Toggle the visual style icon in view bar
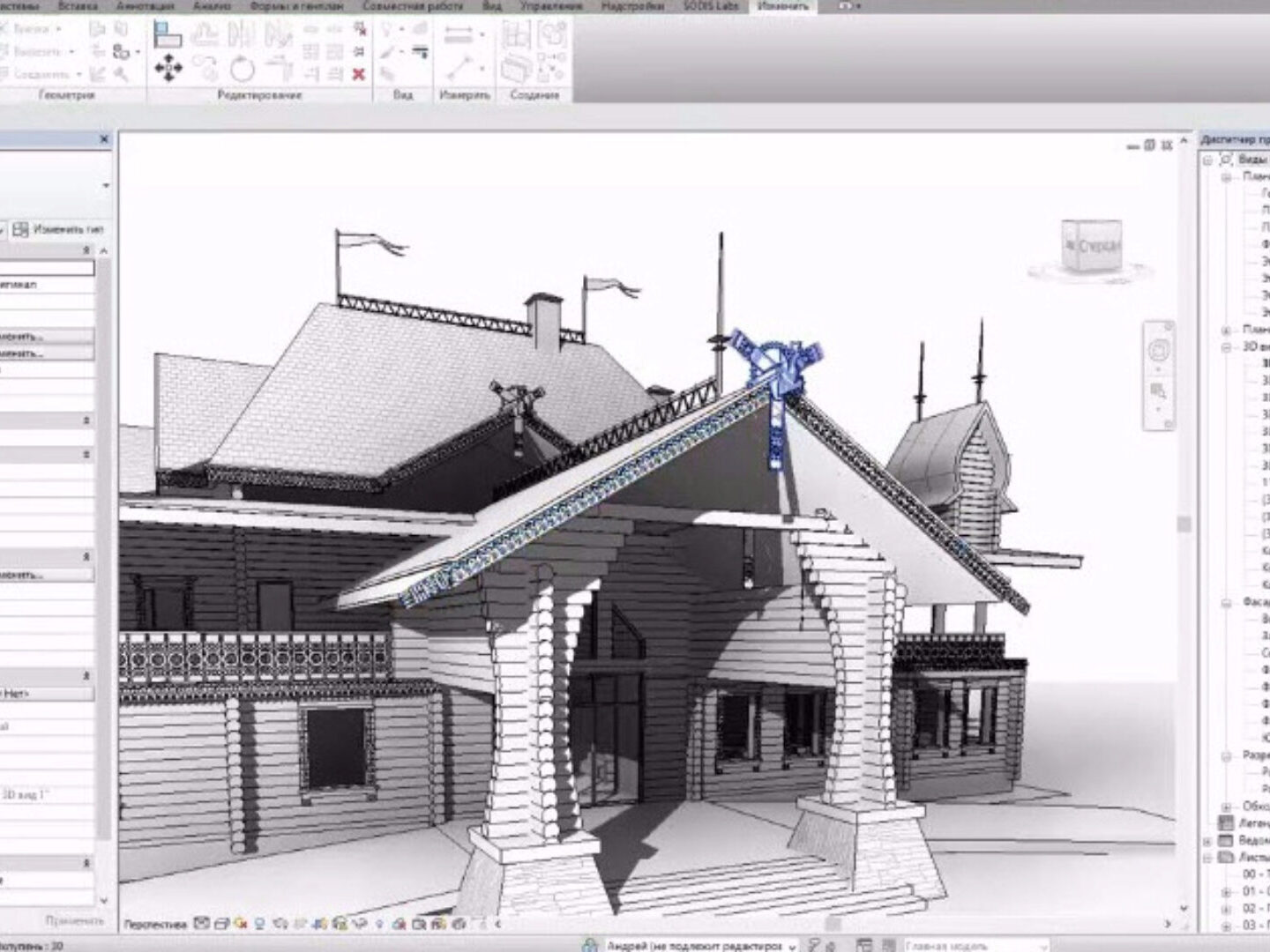Screen dimensions: 1270x952 pyautogui.click(x=221, y=924)
